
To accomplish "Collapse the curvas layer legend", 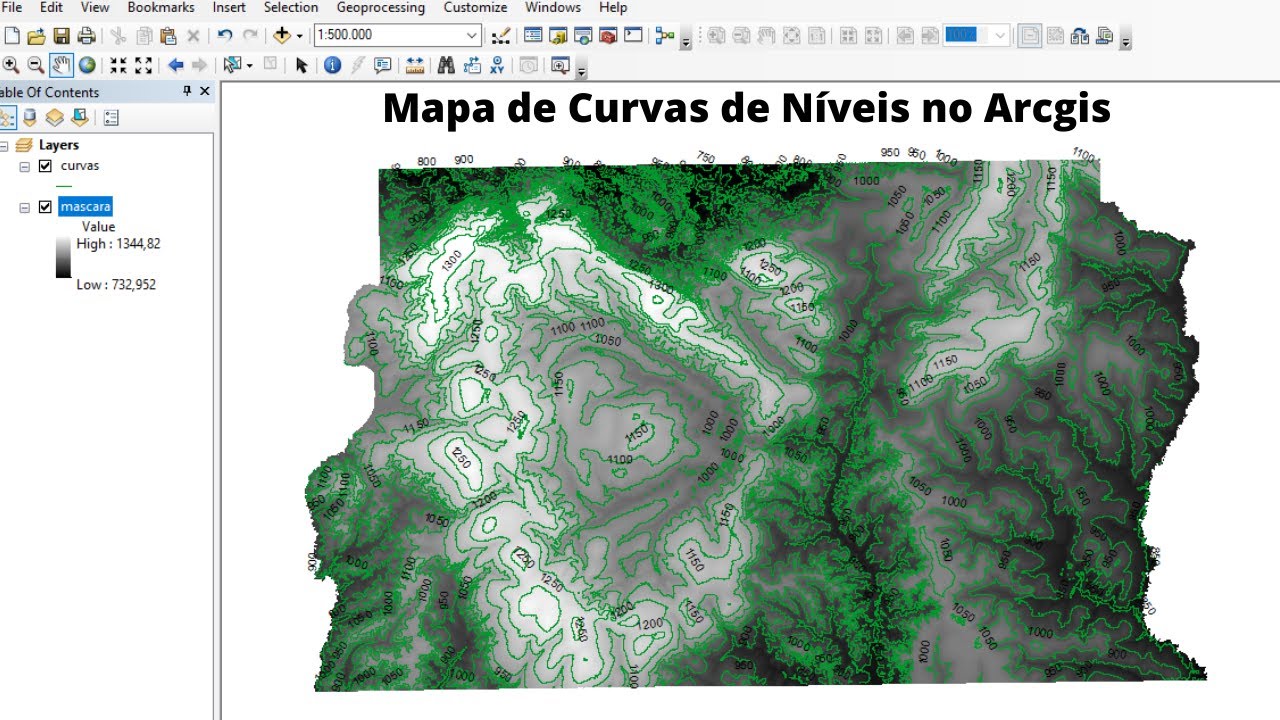I will 25,166.
